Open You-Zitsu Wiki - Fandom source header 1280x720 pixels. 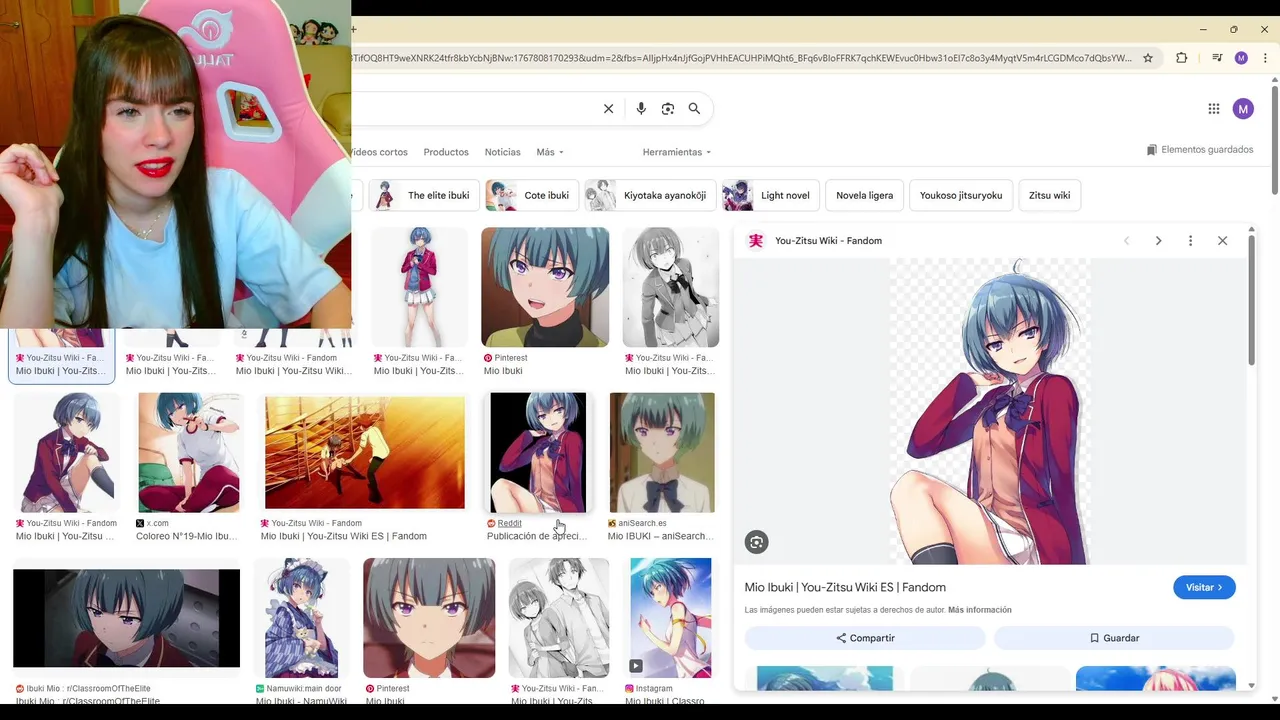pos(828,241)
